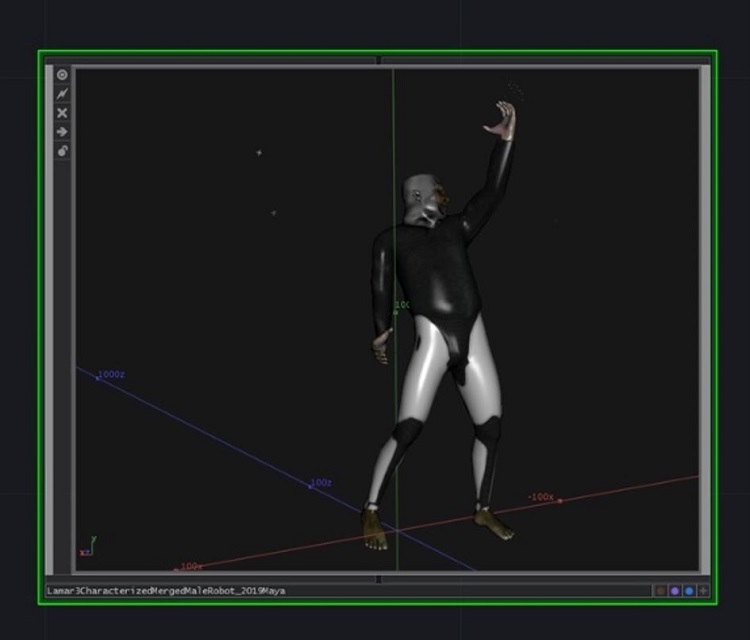Click the X flag icon on node
750x640 pixels.
pyautogui.click(x=62, y=113)
